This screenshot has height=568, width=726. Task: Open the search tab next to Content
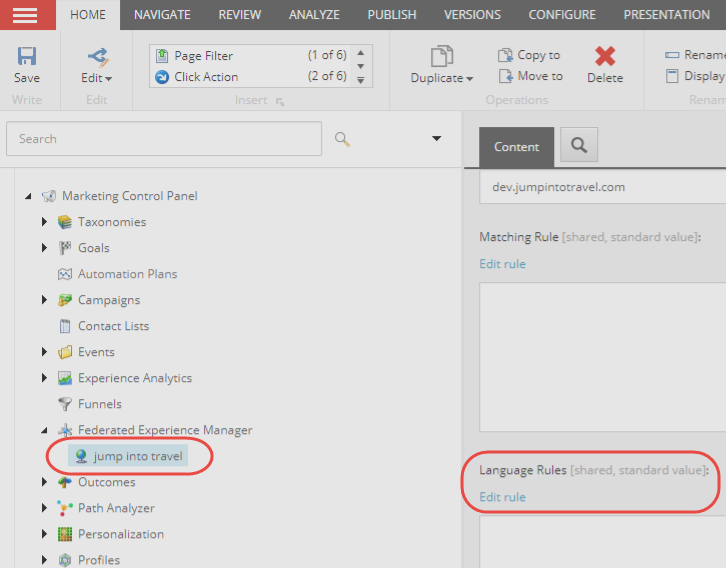578,146
